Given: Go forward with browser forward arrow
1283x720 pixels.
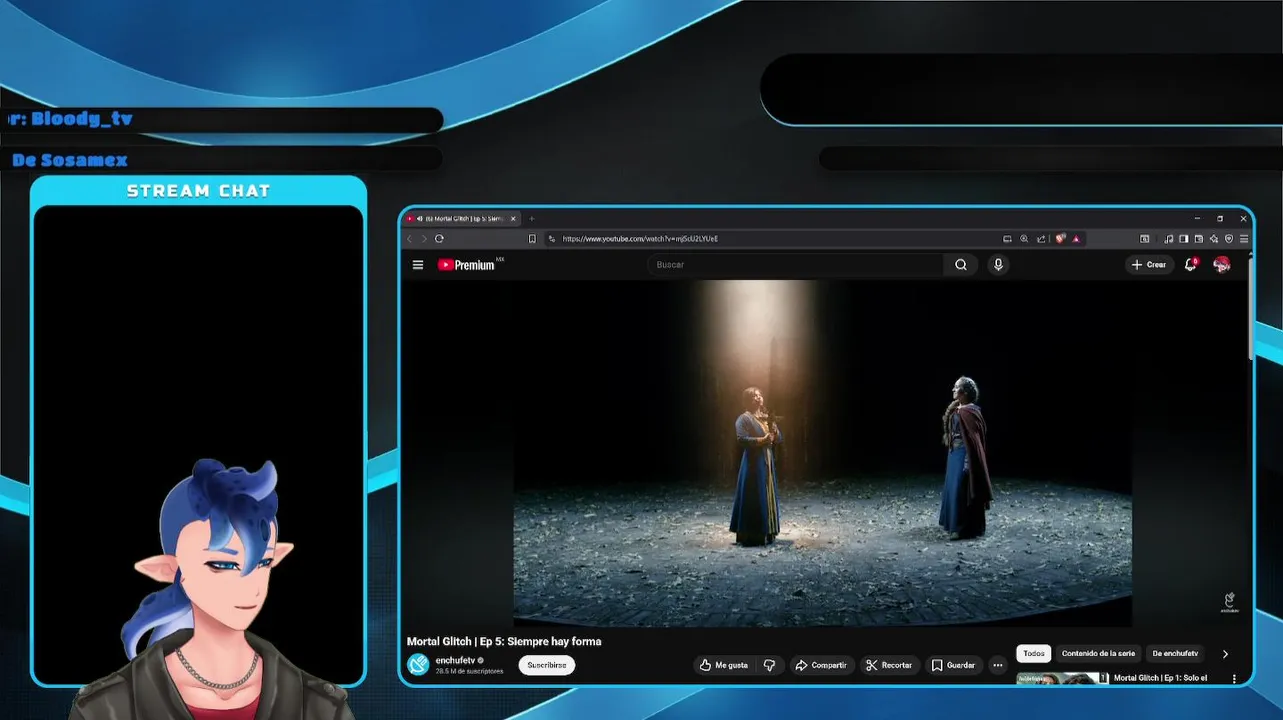Looking at the screenshot, I should click(423, 239).
